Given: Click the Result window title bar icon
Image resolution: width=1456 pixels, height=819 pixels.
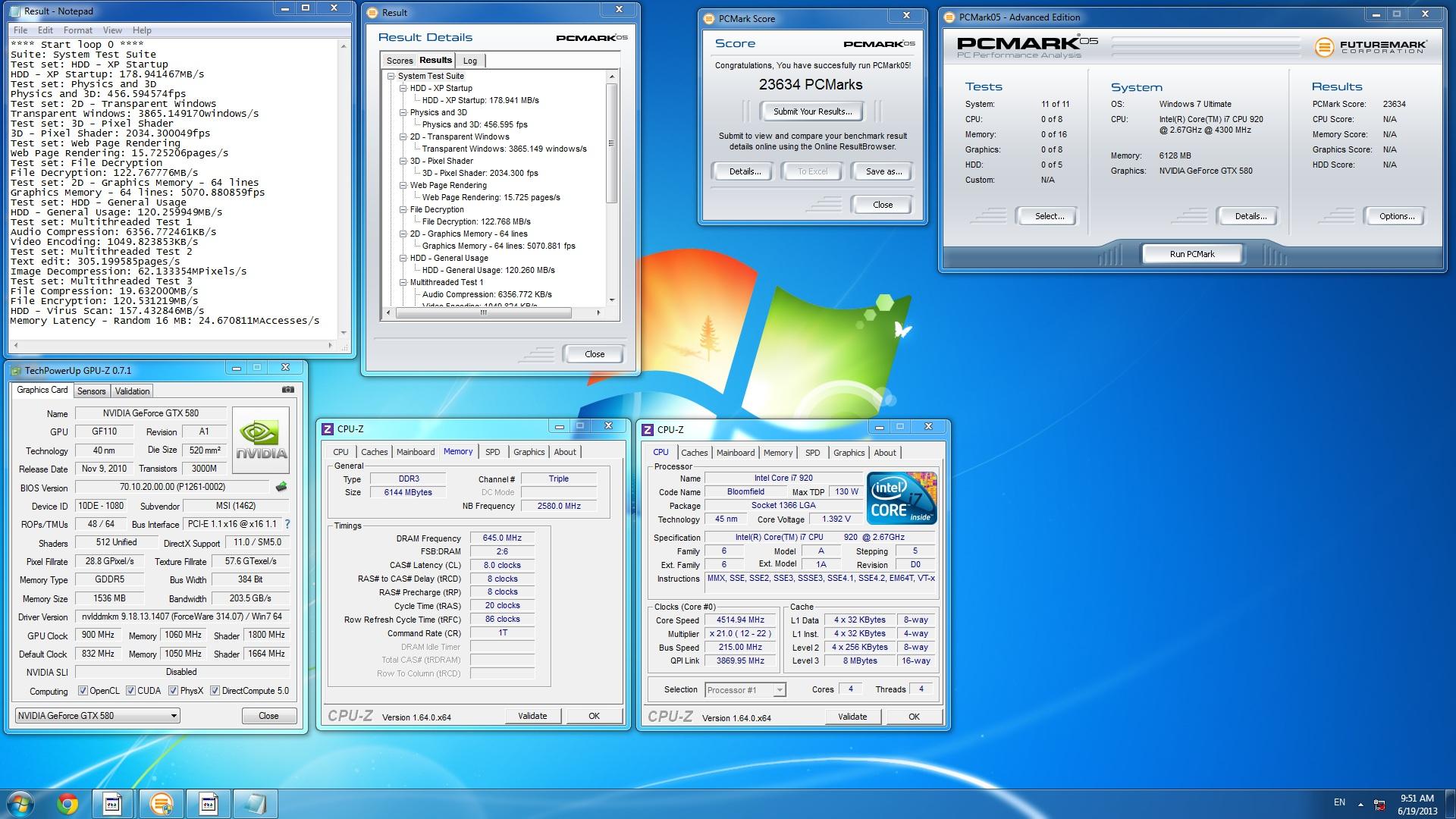Looking at the screenshot, I should (x=372, y=12).
